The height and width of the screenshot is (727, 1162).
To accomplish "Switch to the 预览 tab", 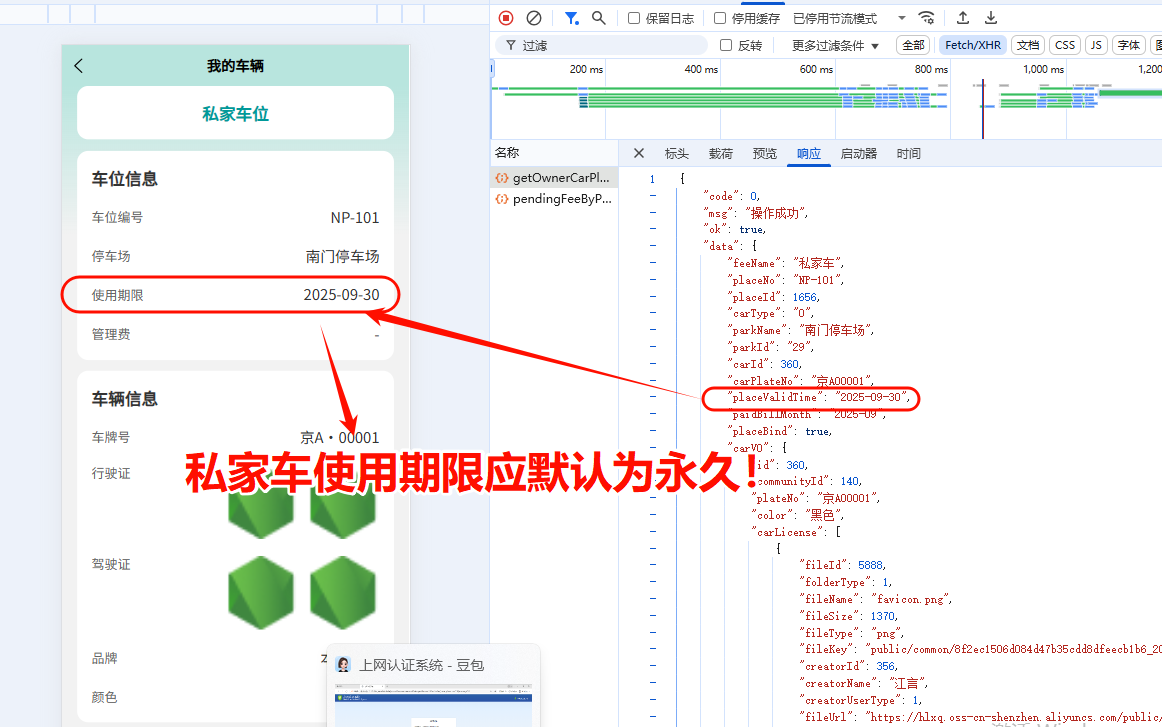I will [765, 153].
